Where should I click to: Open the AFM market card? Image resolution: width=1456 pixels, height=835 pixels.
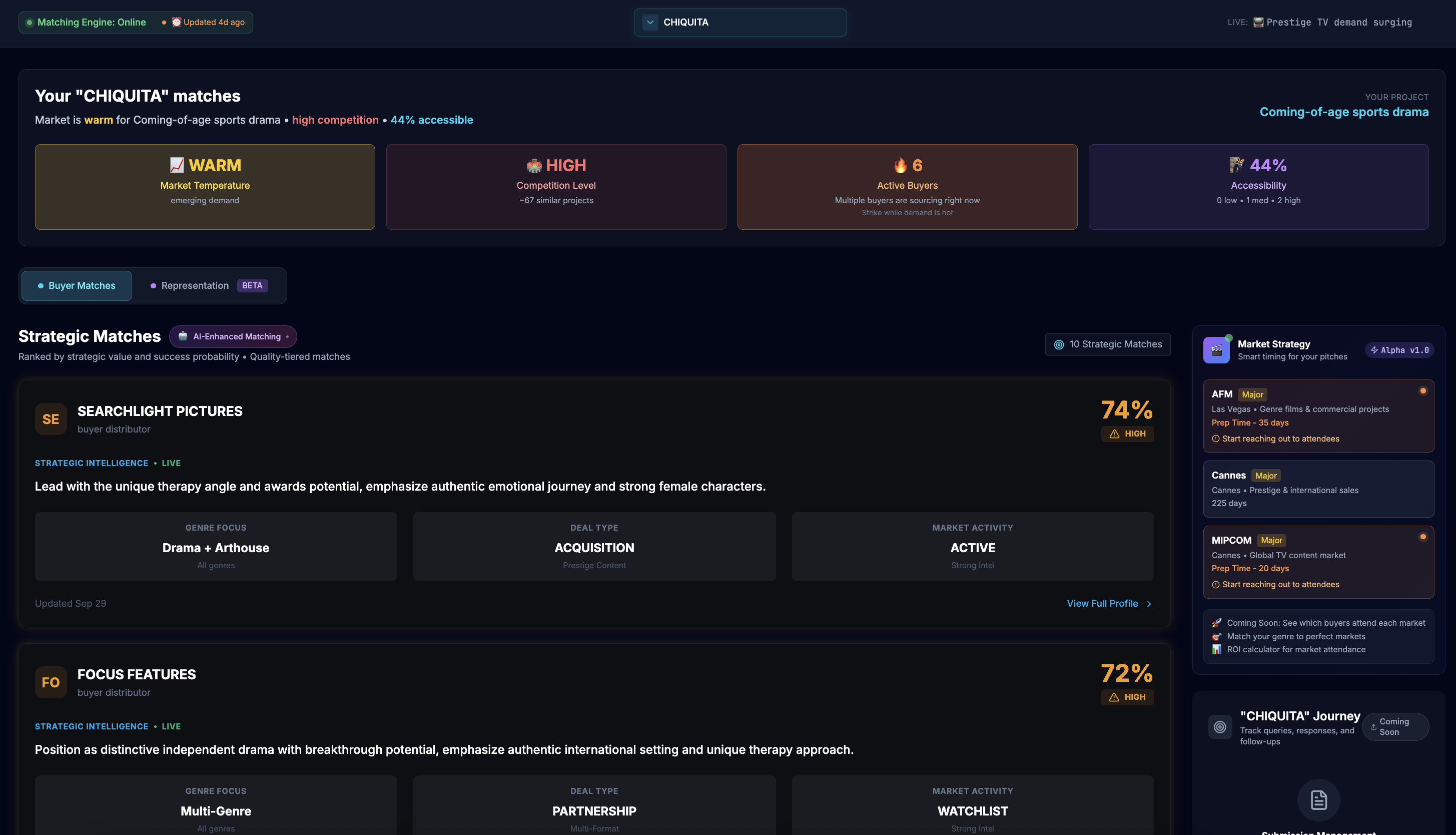point(1318,416)
